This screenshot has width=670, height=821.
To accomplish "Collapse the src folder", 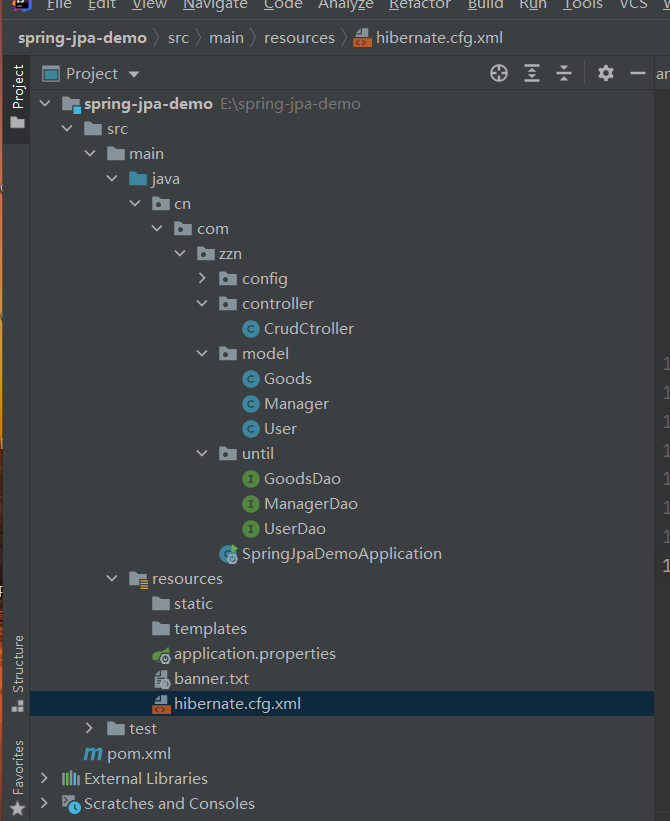I will (x=67, y=128).
